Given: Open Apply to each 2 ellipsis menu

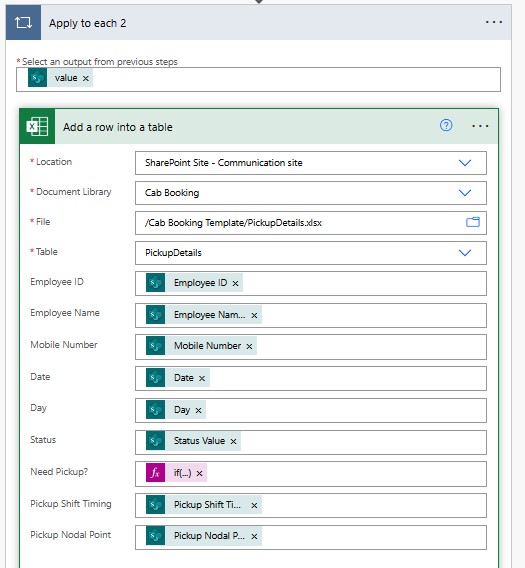Looking at the screenshot, I should coord(494,22).
